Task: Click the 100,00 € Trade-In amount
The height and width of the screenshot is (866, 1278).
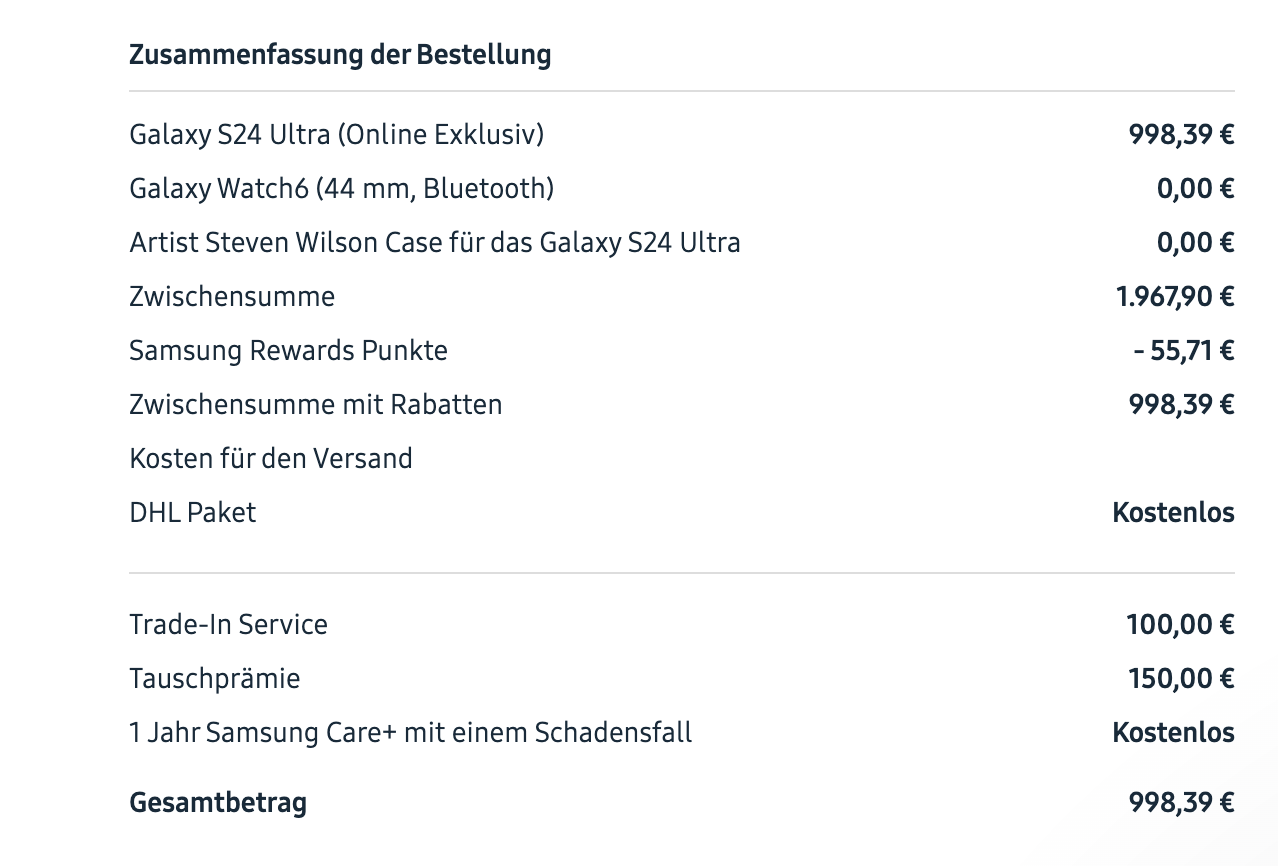Action: (1180, 624)
